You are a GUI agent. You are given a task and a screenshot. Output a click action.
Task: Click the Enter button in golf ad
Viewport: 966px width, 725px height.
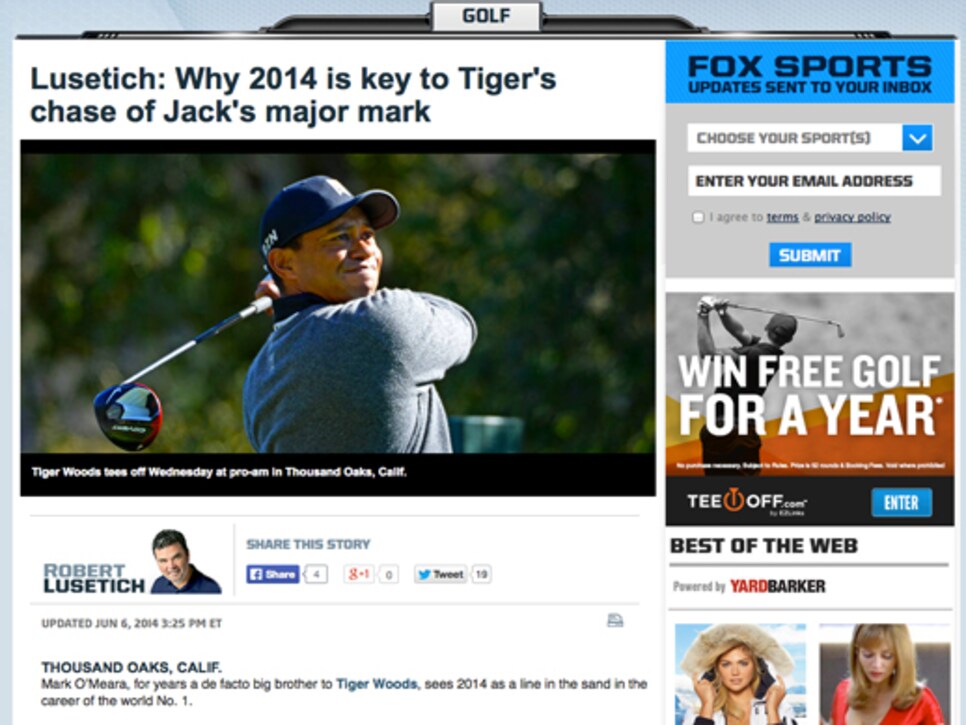point(901,503)
